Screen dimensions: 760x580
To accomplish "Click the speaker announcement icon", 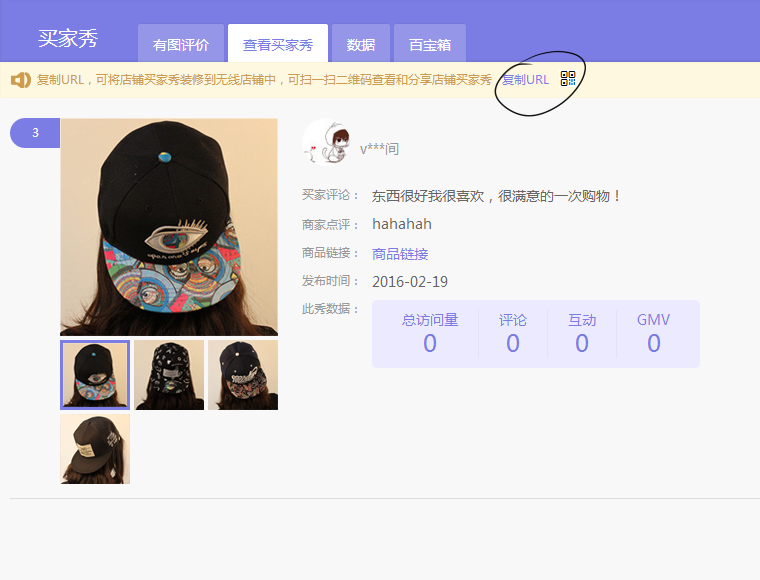I will pyautogui.click(x=20, y=79).
